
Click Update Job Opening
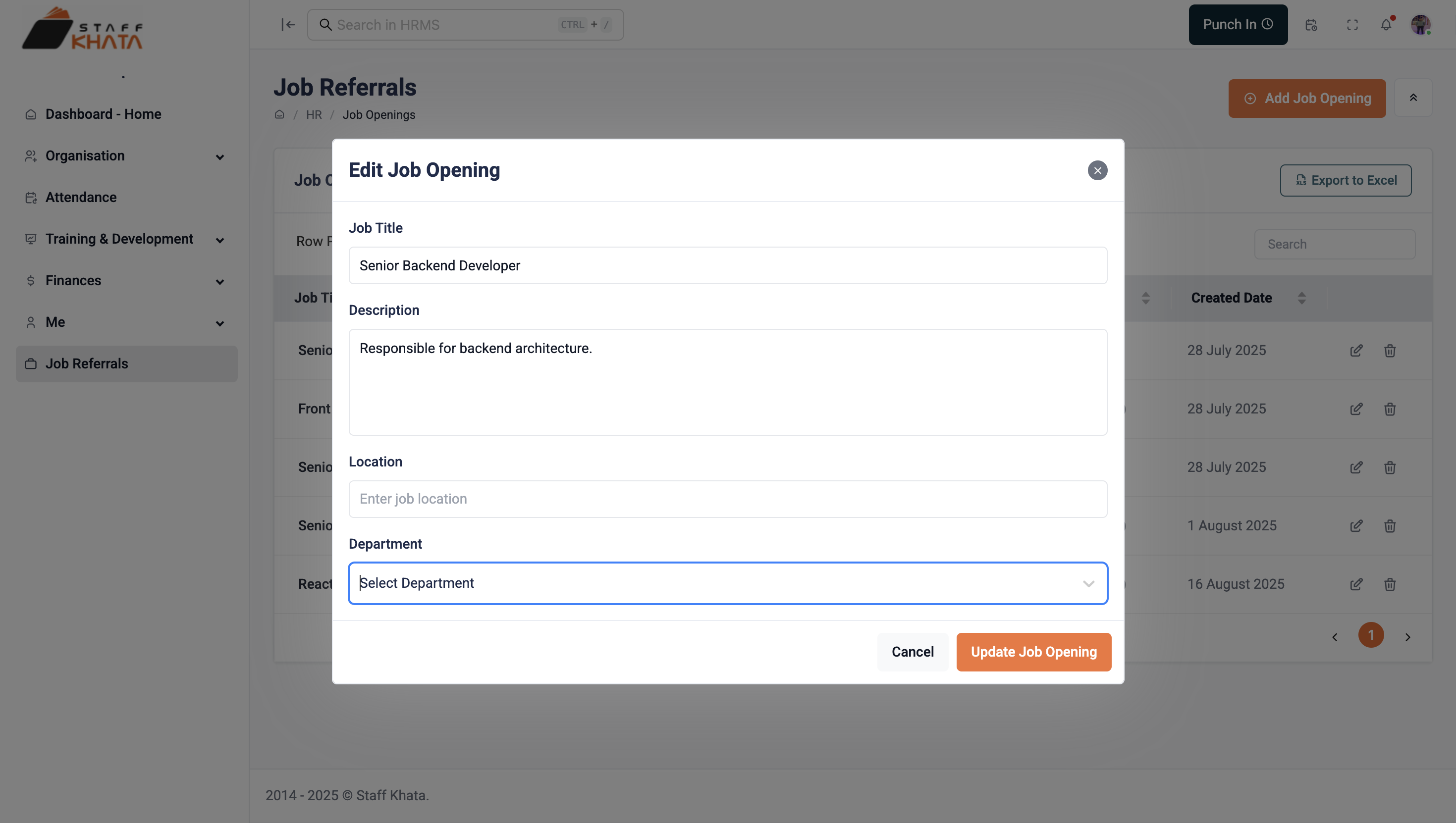(x=1033, y=651)
